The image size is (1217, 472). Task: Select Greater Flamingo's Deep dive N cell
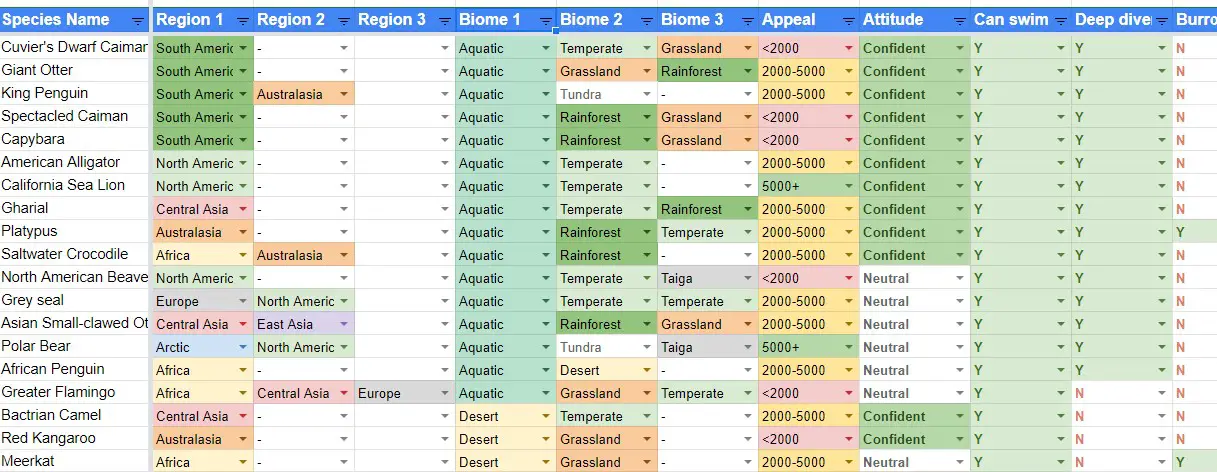point(1122,393)
